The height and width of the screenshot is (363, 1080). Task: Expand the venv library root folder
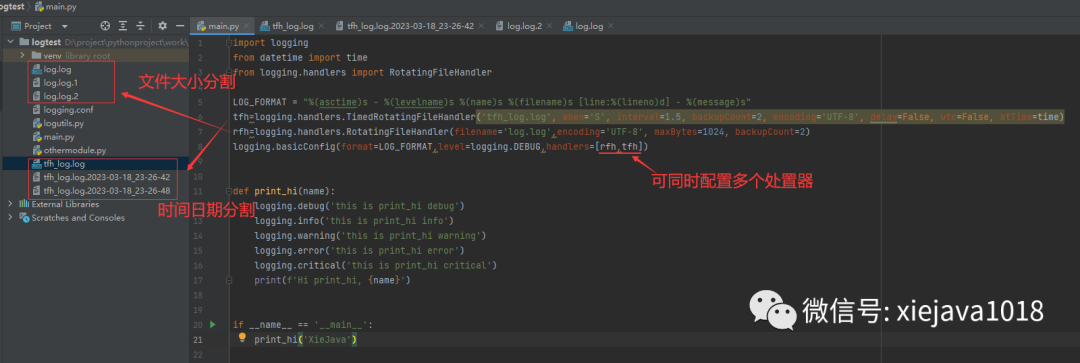[x=22, y=55]
